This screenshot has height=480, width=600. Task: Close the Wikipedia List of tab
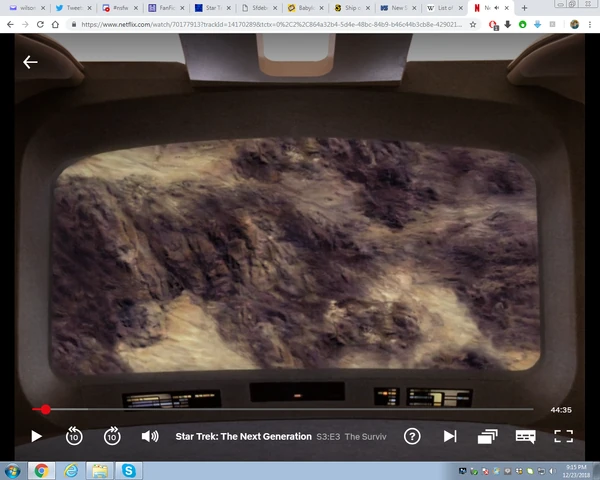pos(461,8)
